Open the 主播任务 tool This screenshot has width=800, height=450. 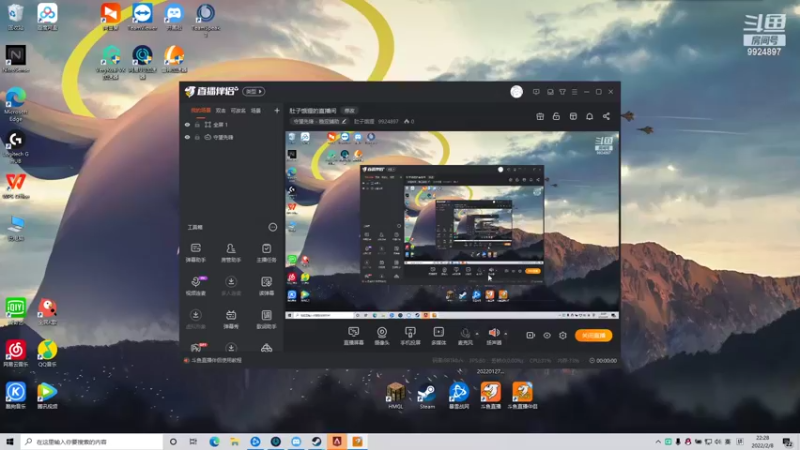[x=266, y=253]
